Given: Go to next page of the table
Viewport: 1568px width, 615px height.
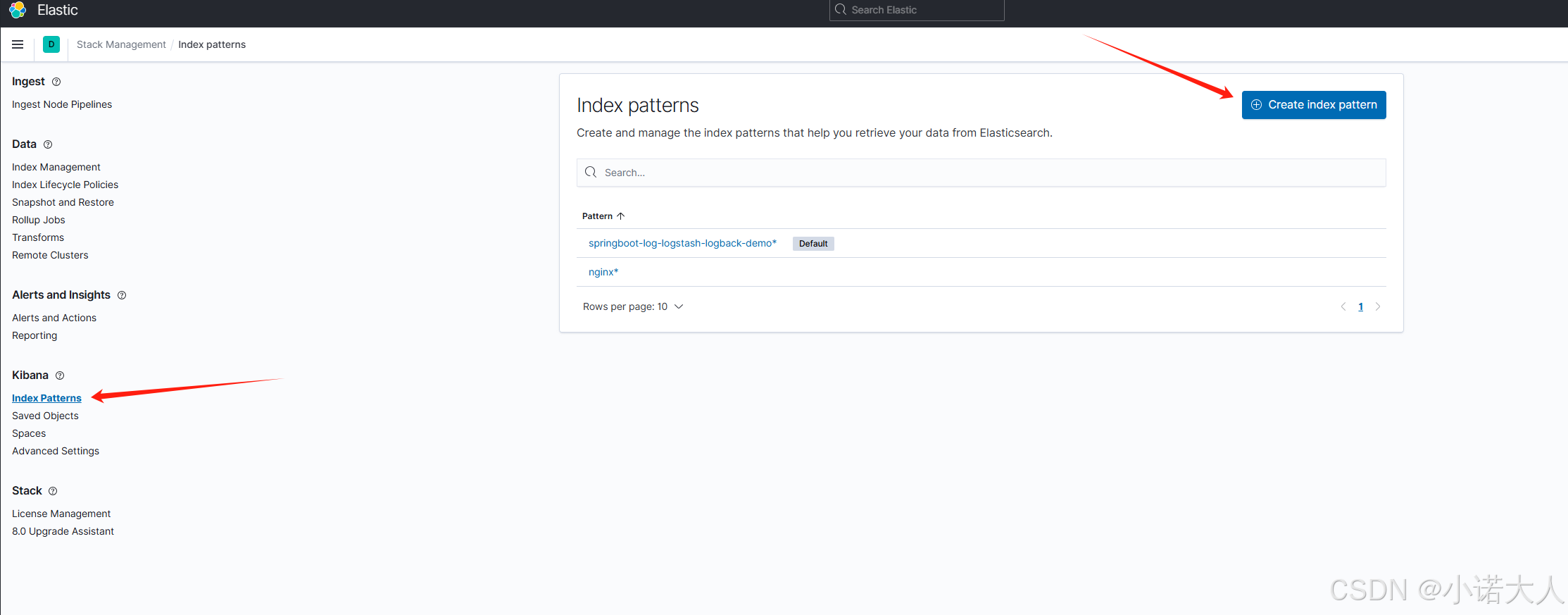Looking at the screenshot, I should coord(1378,306).
